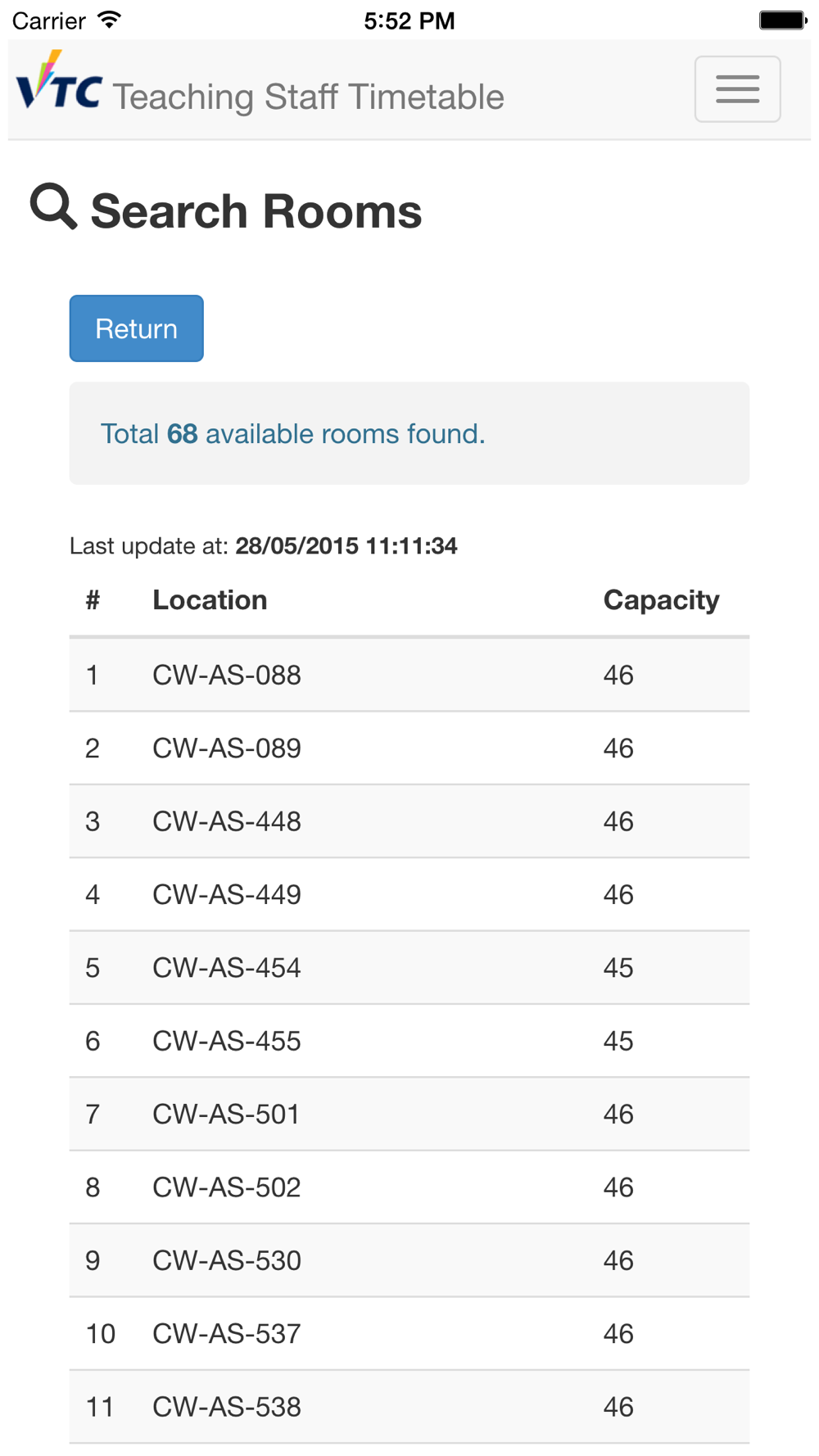Click the VTC logo

(x=59, y=82)
